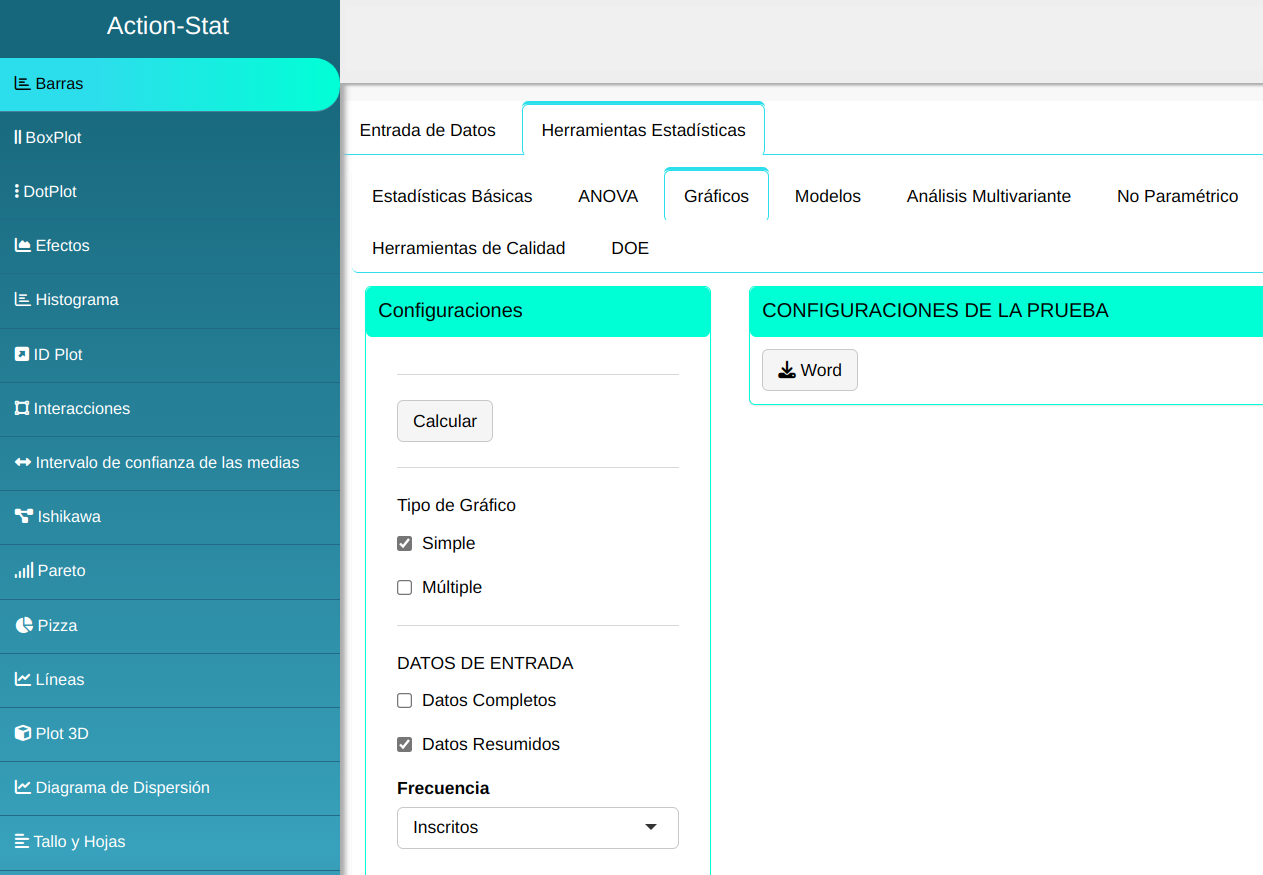Open the ANOVA tab
The image size is (1263, 875).
(608, 196)
